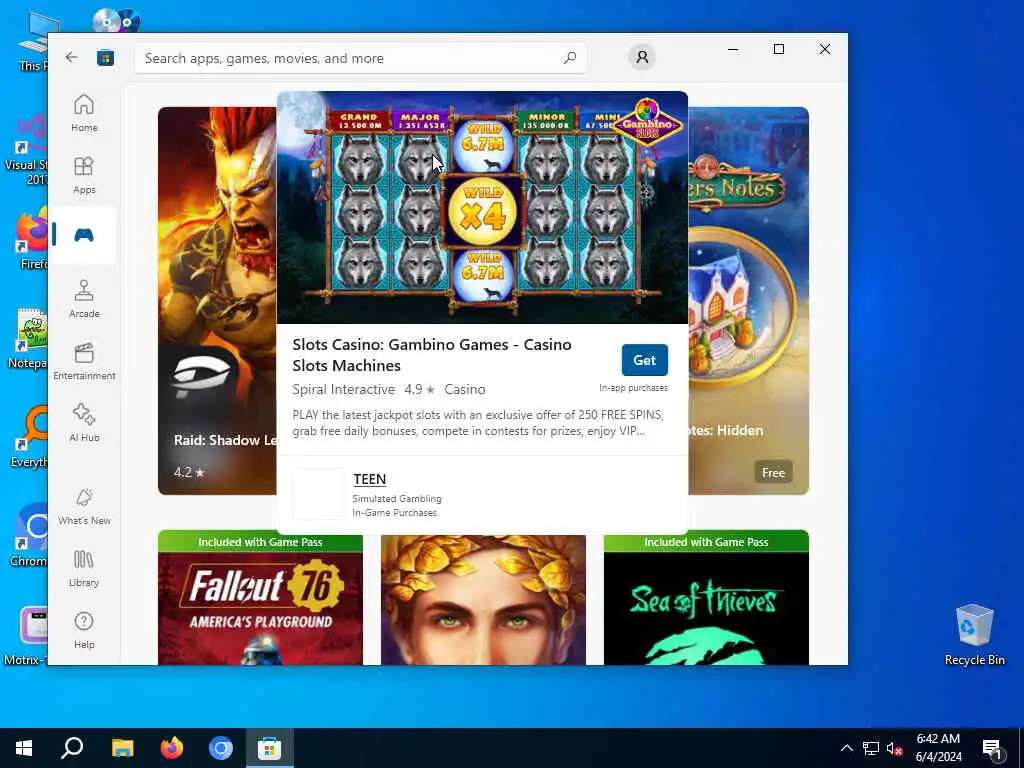This screenshot has width=1024, height=768.
Task: Click the Microsoft Store logo icon
Action: [x=105, y=58]
